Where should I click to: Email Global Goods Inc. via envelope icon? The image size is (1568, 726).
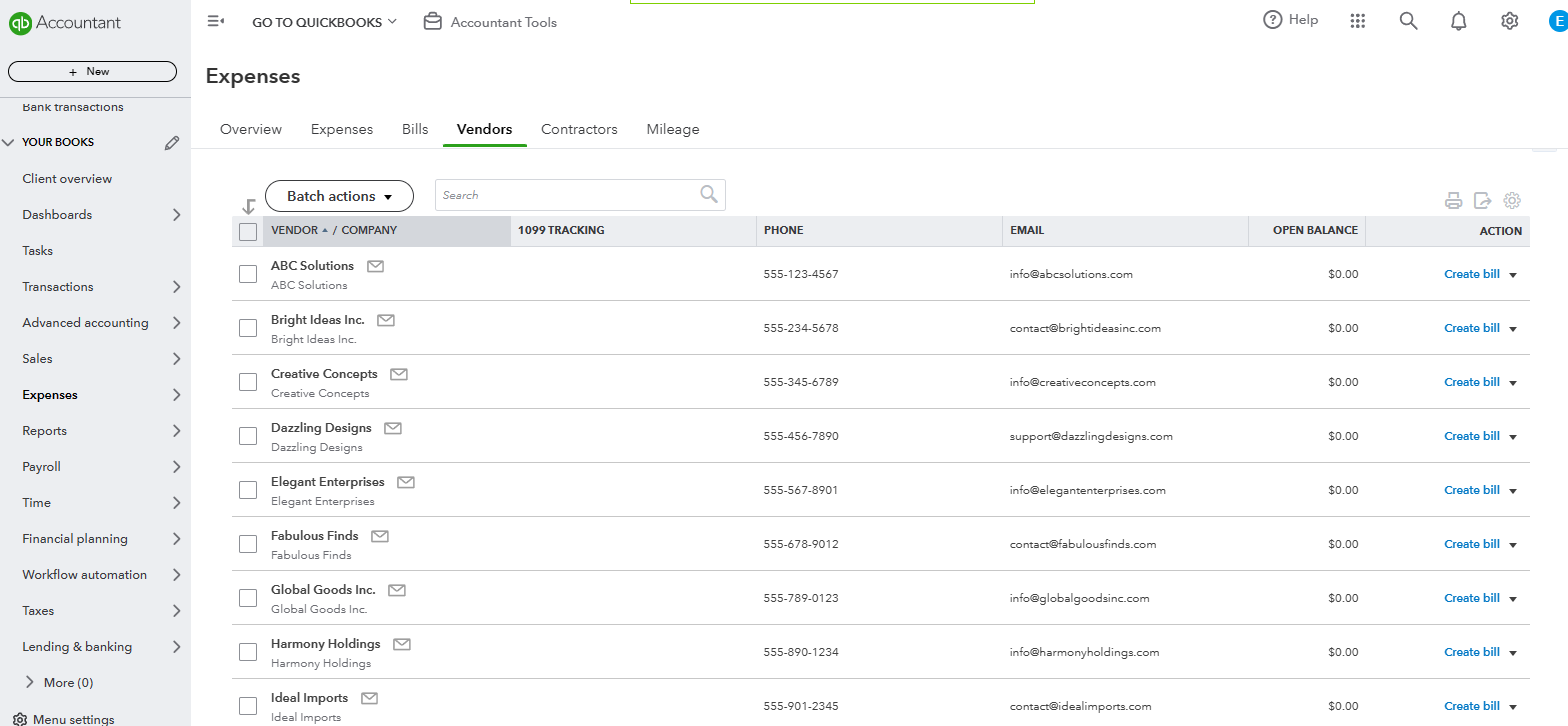(397, 590)
